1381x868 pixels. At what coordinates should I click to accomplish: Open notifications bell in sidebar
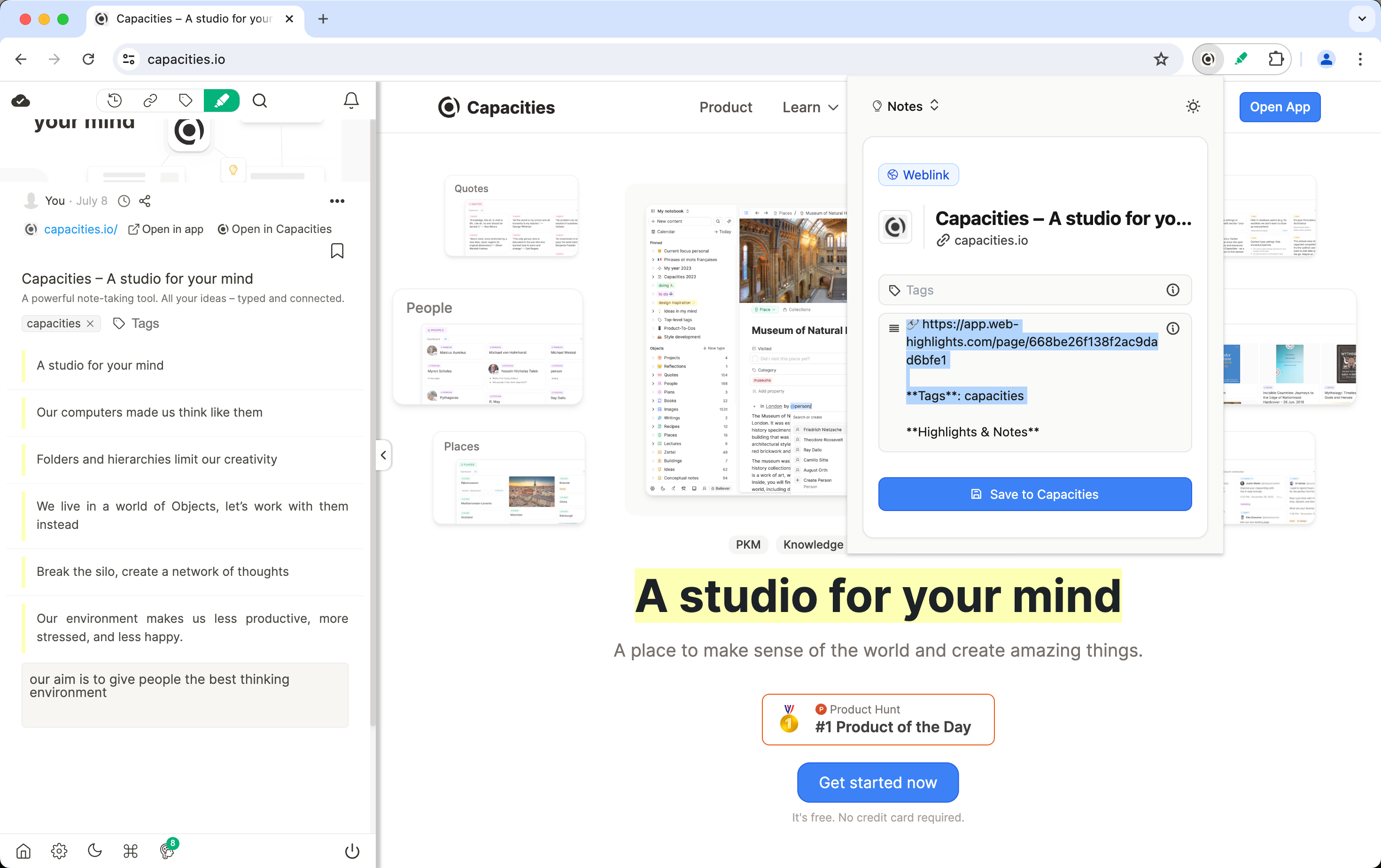[x=351, y=101]
